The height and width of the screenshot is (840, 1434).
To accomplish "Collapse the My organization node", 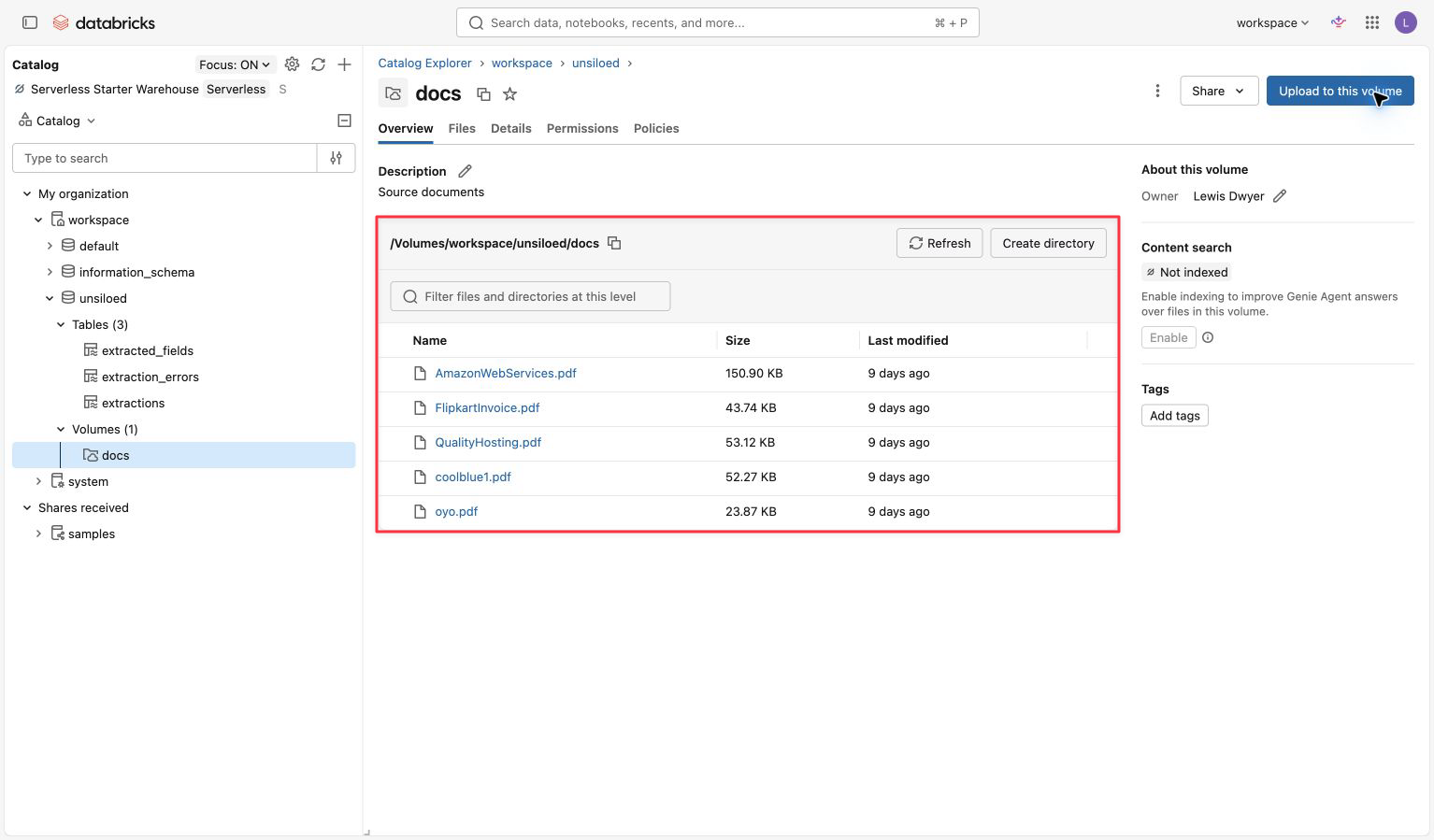I will coord(27,193).
